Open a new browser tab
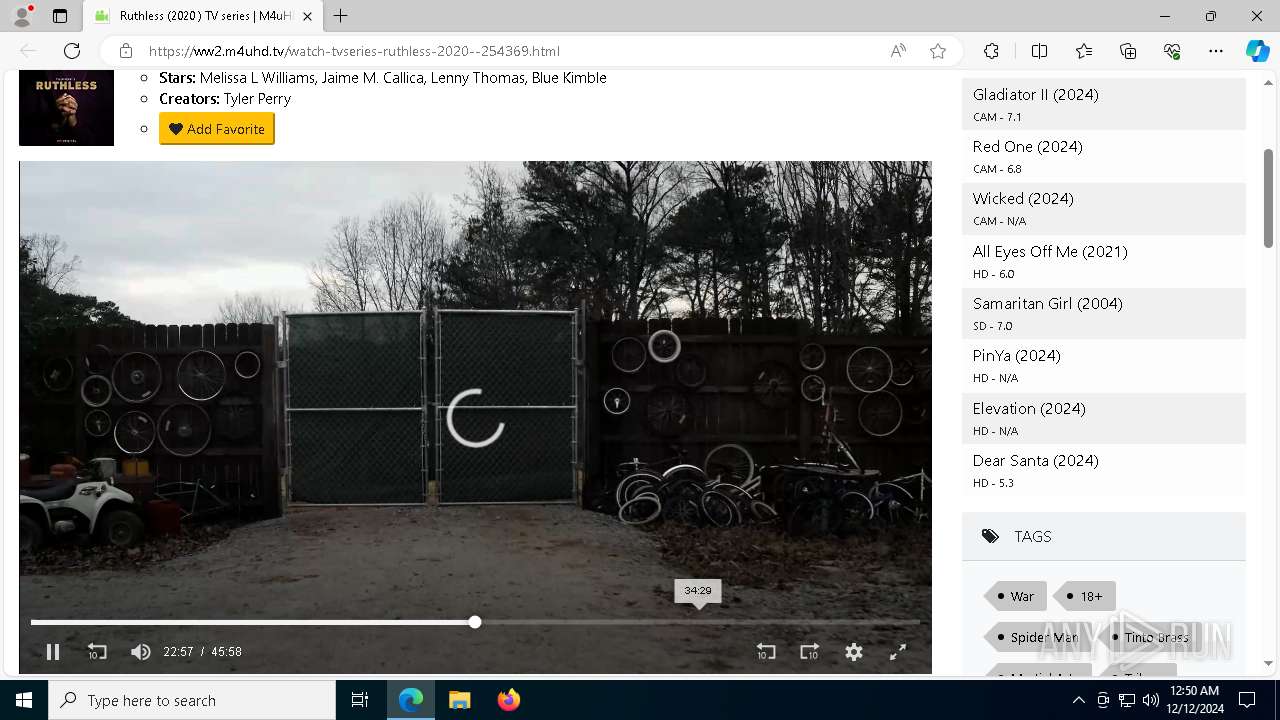The height and width of the screenshot is (720, 1280). point(341,16)
